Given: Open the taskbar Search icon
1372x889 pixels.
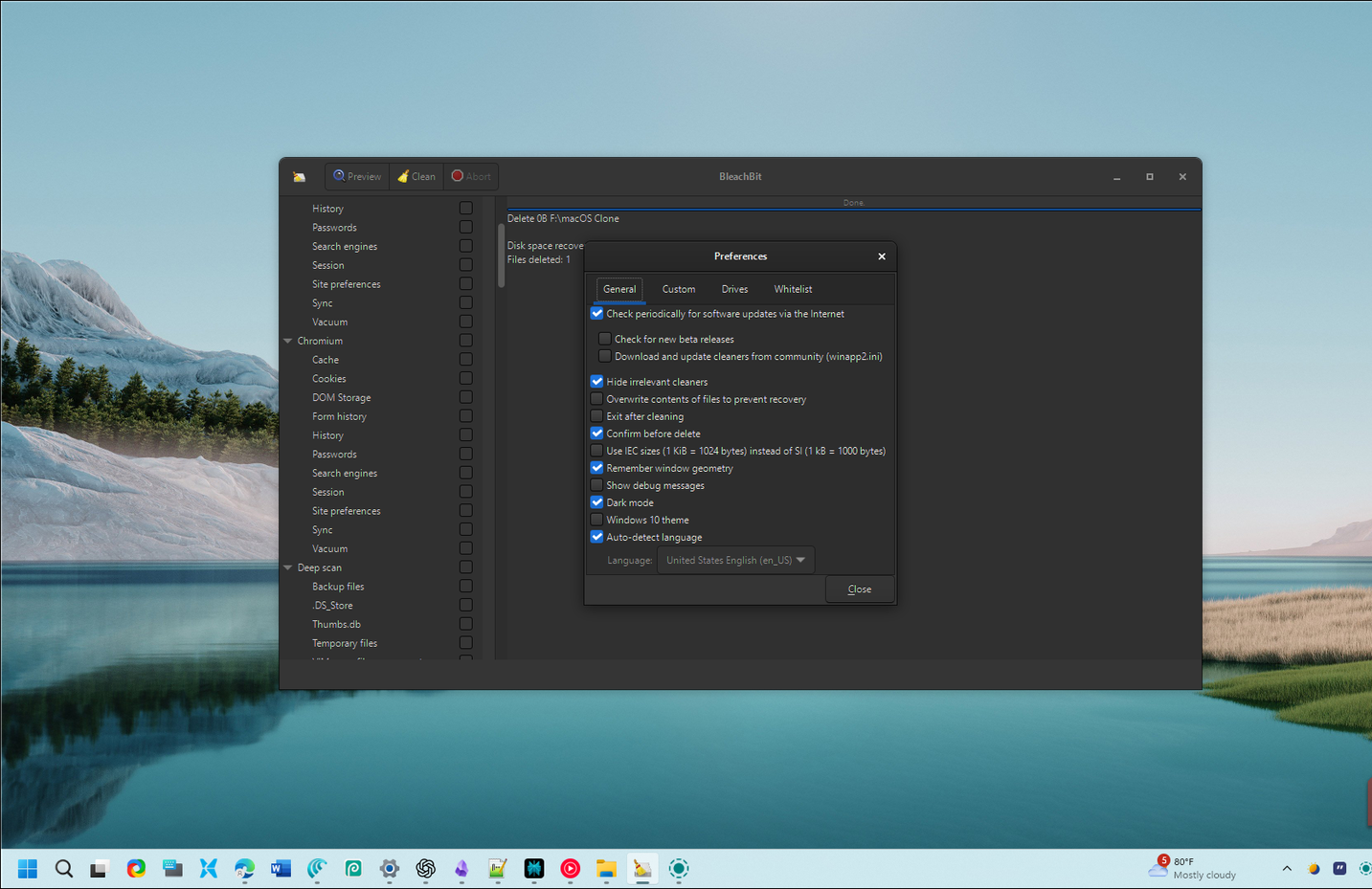Looking at the screenshot, I should (64, 868).
